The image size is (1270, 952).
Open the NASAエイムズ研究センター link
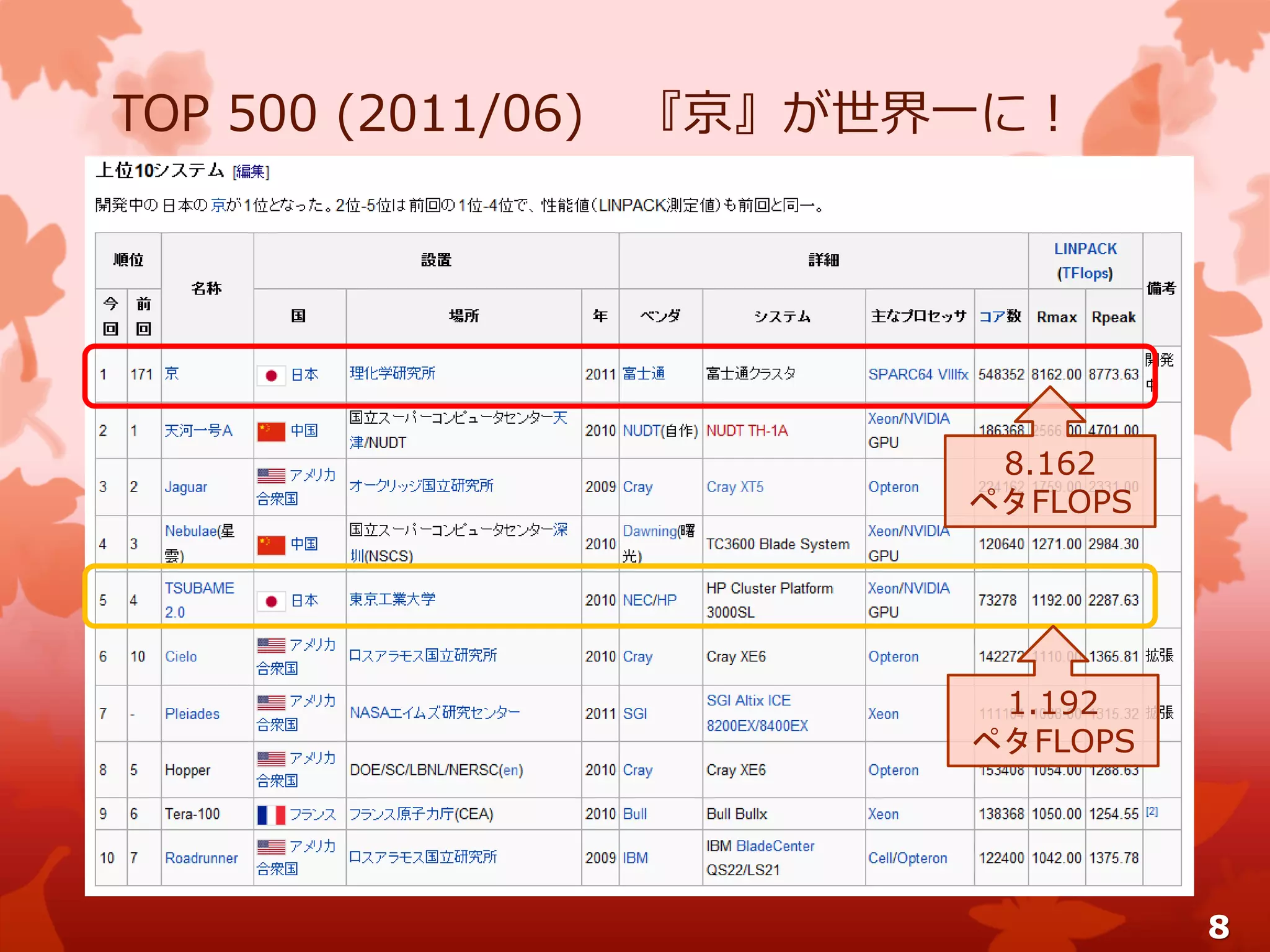click(x=435, y=713)
